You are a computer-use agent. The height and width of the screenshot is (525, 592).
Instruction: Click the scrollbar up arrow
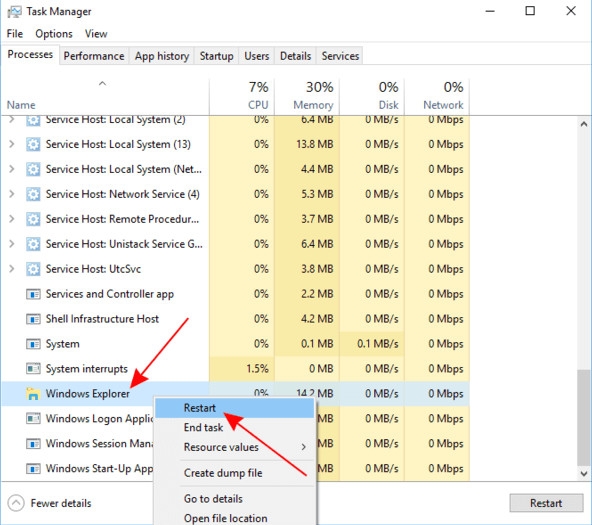(x=584, y=124)
